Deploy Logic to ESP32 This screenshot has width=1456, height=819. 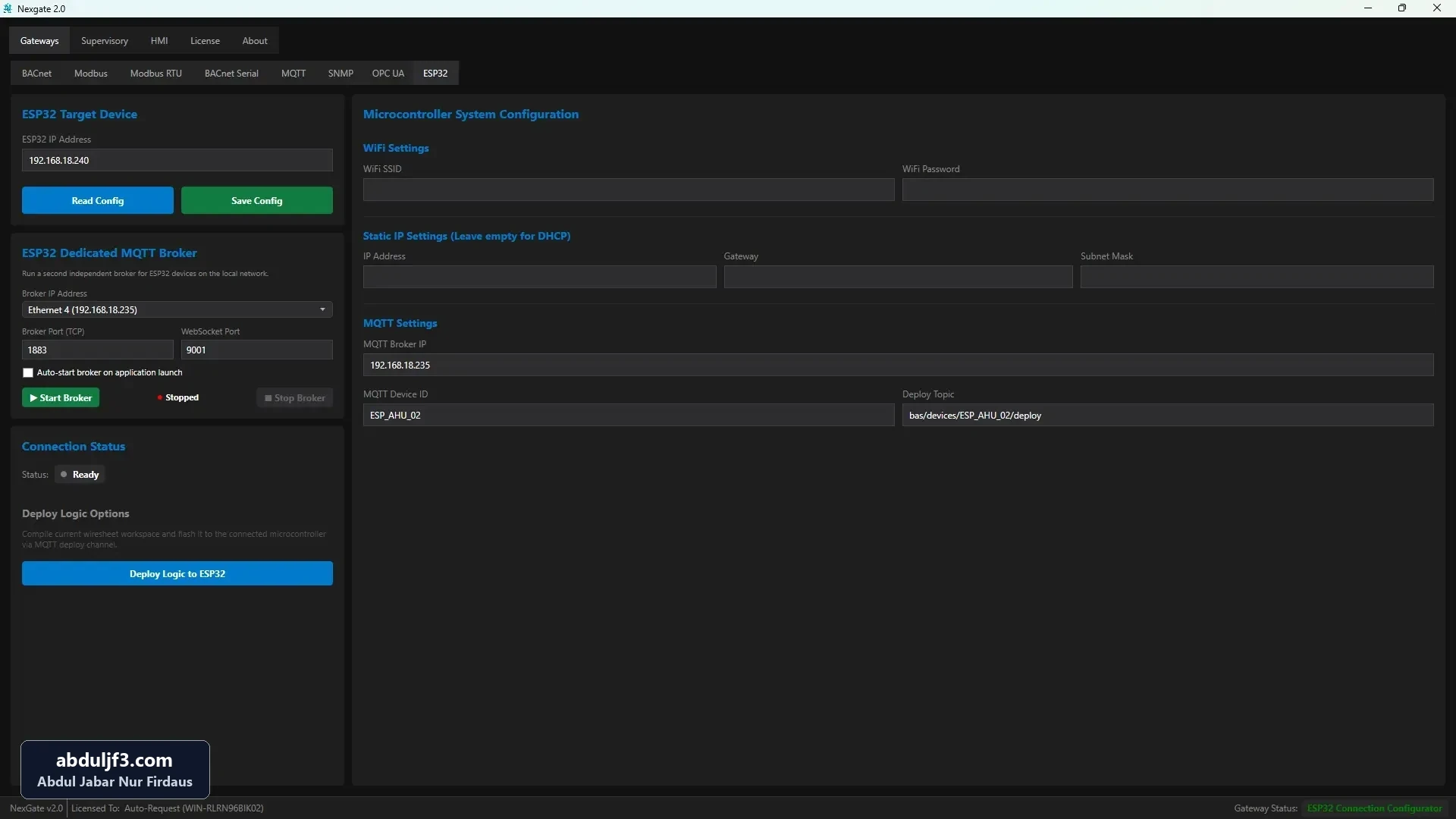177,574
